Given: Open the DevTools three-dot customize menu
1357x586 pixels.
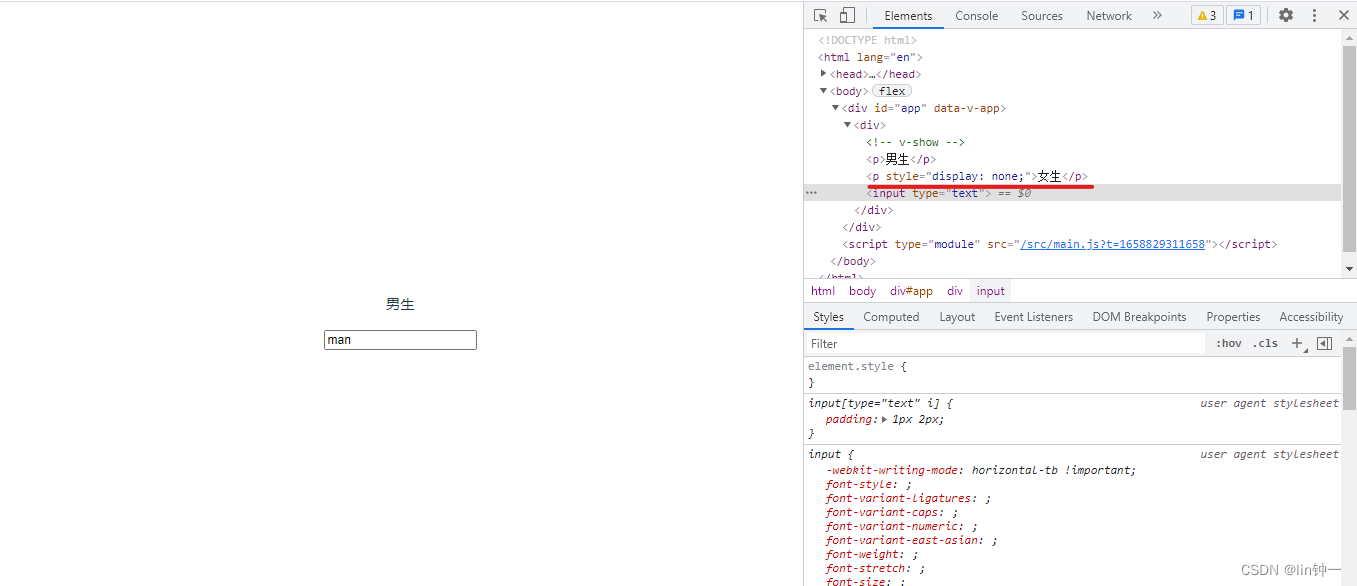Looking at the screenshot, I should (1314, 15).
